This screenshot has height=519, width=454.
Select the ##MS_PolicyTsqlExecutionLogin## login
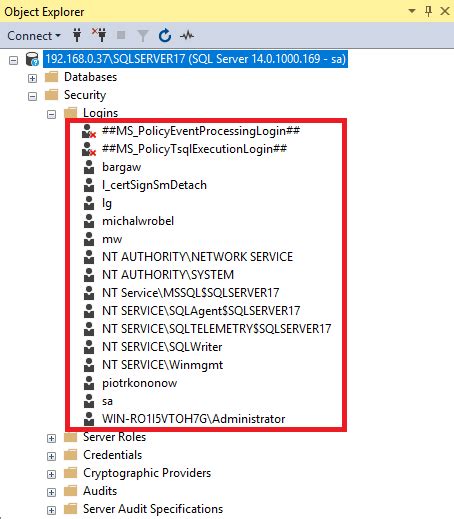(x=194, y=149)
